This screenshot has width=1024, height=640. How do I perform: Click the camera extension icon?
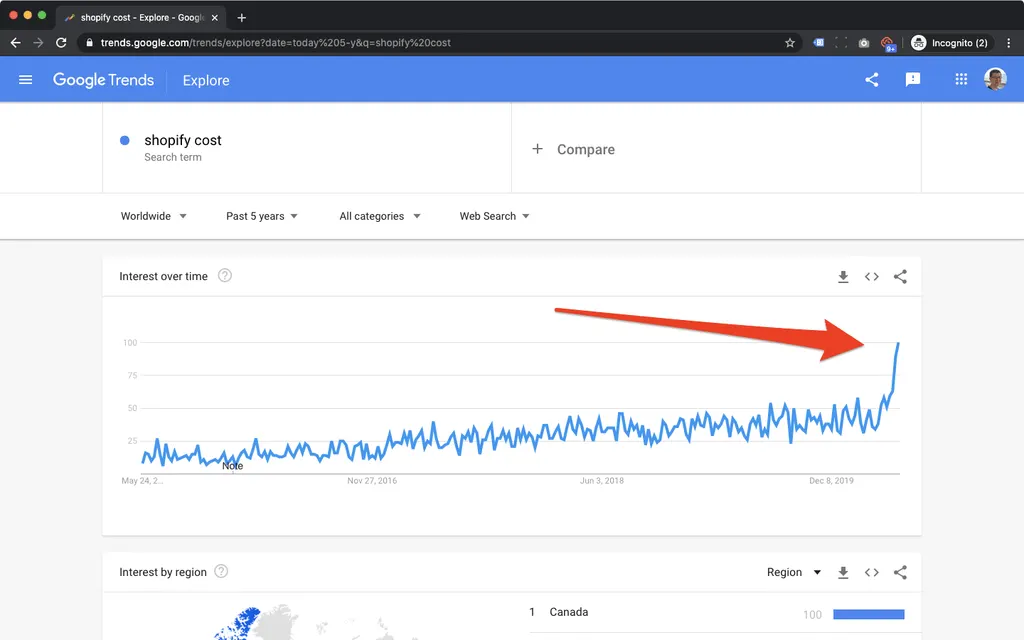click(x=864, y=42)
